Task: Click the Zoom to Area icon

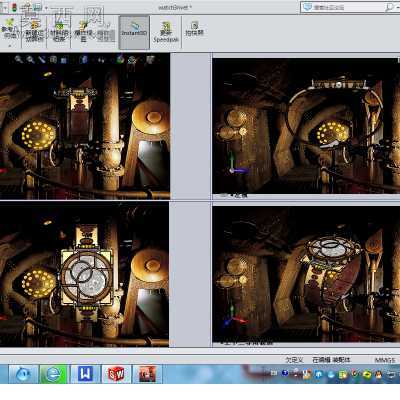Action: (x=30, y=60)
